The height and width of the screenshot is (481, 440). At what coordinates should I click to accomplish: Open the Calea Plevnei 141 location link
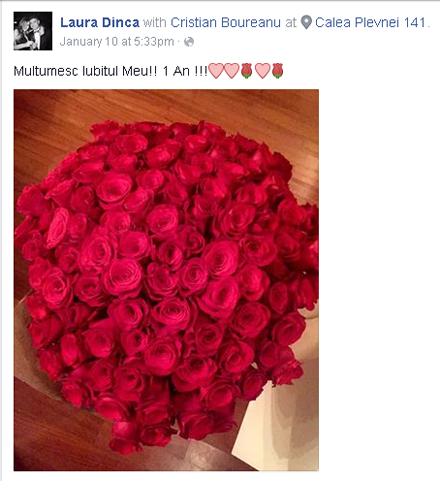click(370, 22)
